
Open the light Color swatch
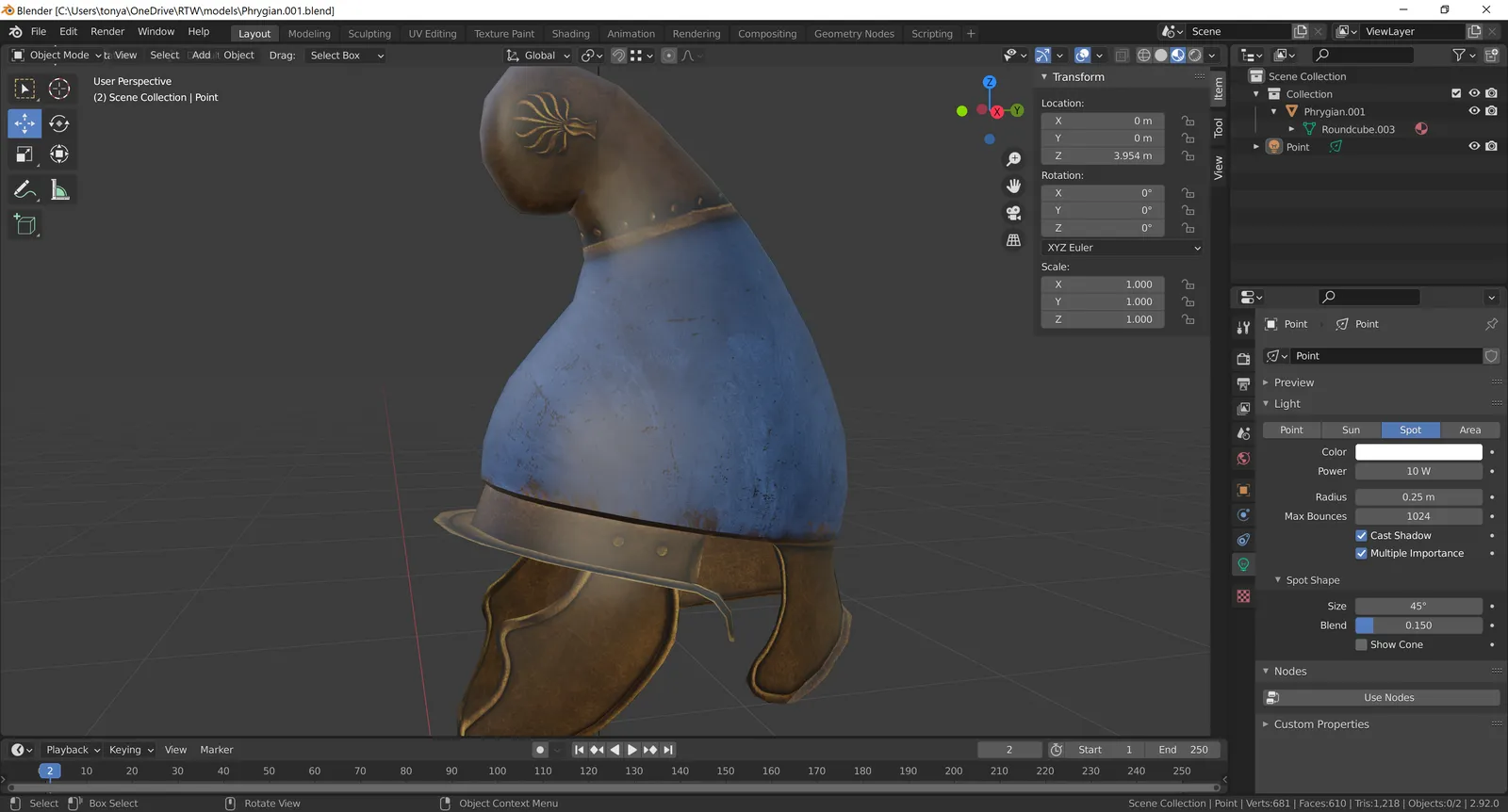click(1418, 452)
